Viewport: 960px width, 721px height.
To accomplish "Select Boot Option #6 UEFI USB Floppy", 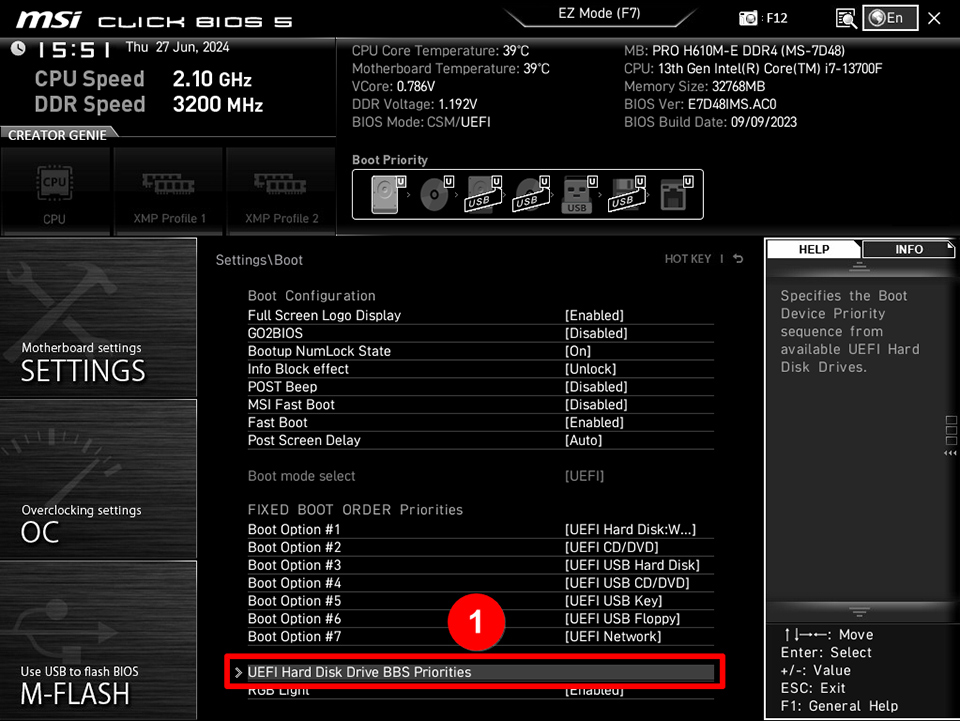I will [481, 618].
